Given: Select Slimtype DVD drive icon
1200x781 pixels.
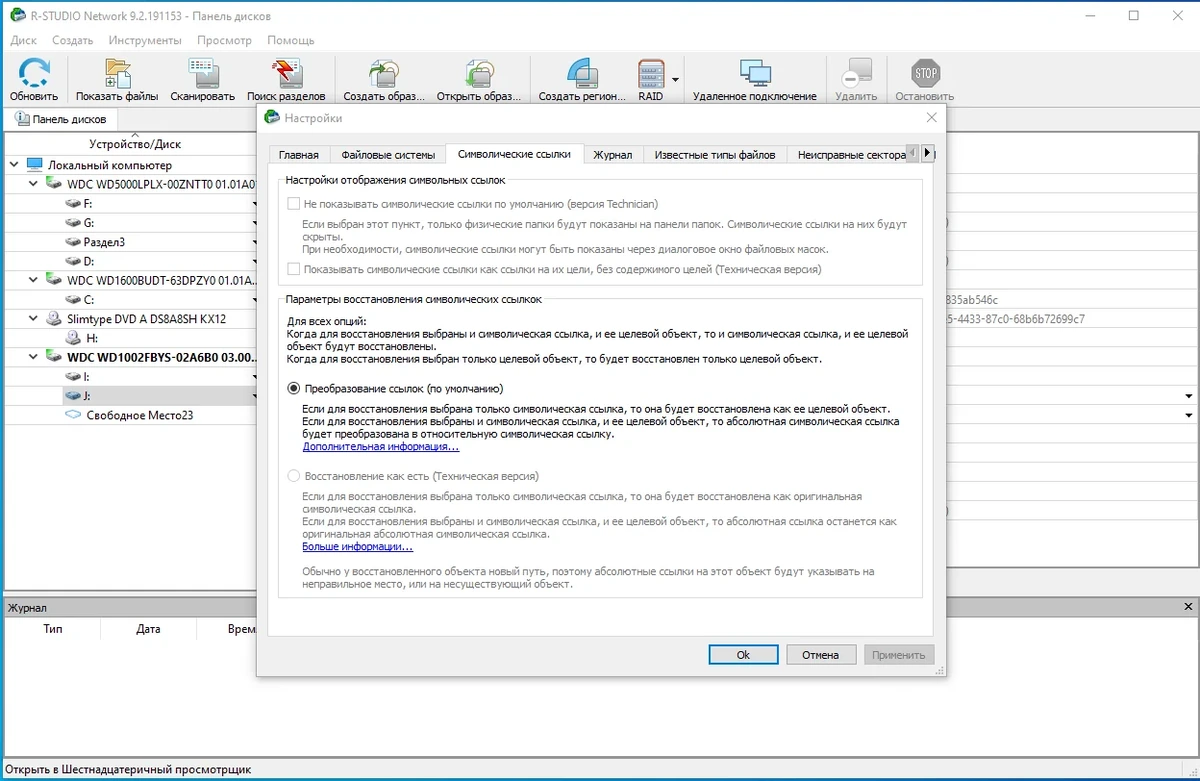Looking at the screenshot, I should [55, 318].
